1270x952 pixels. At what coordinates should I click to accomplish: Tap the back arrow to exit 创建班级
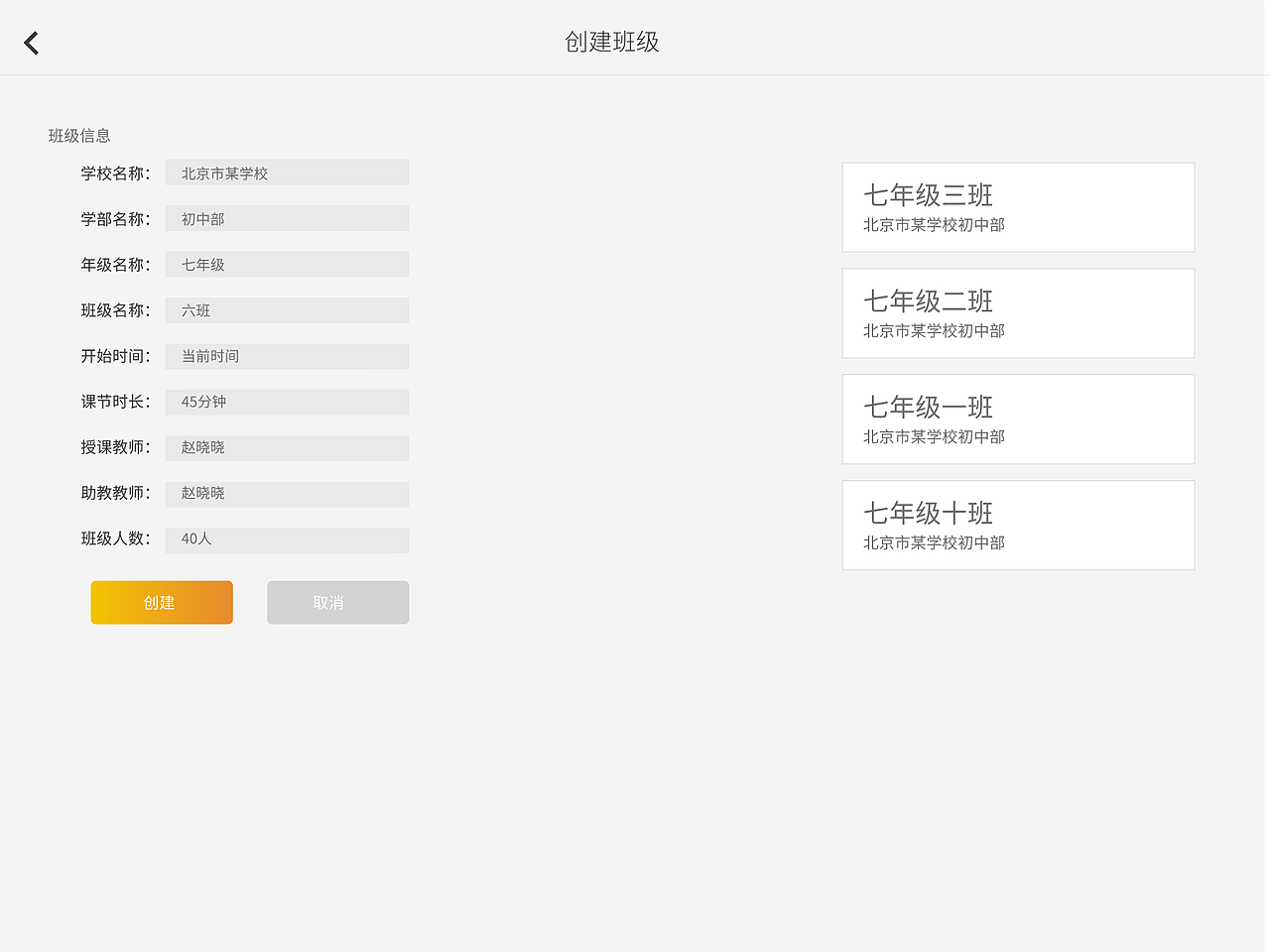(31, 42)
